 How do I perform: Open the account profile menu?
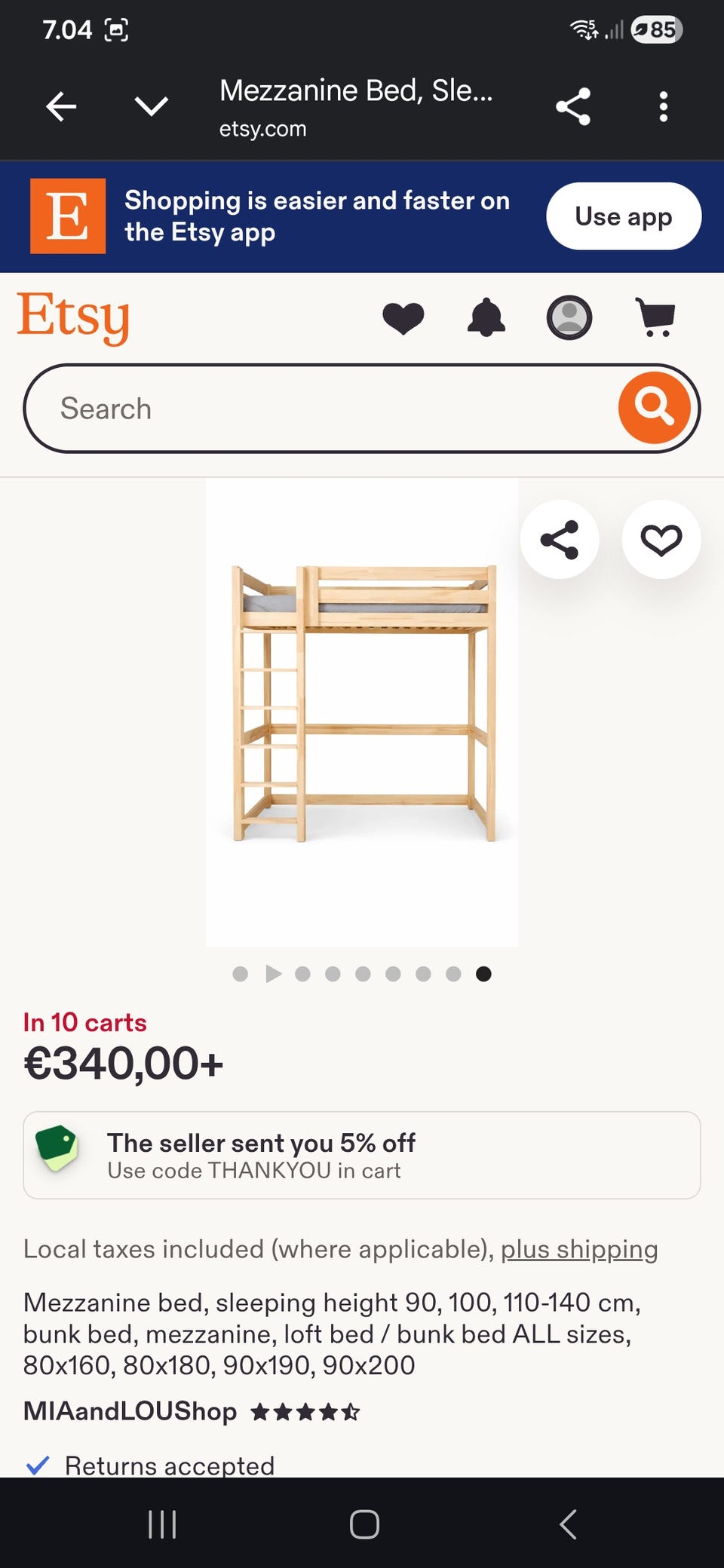(569, 317)
